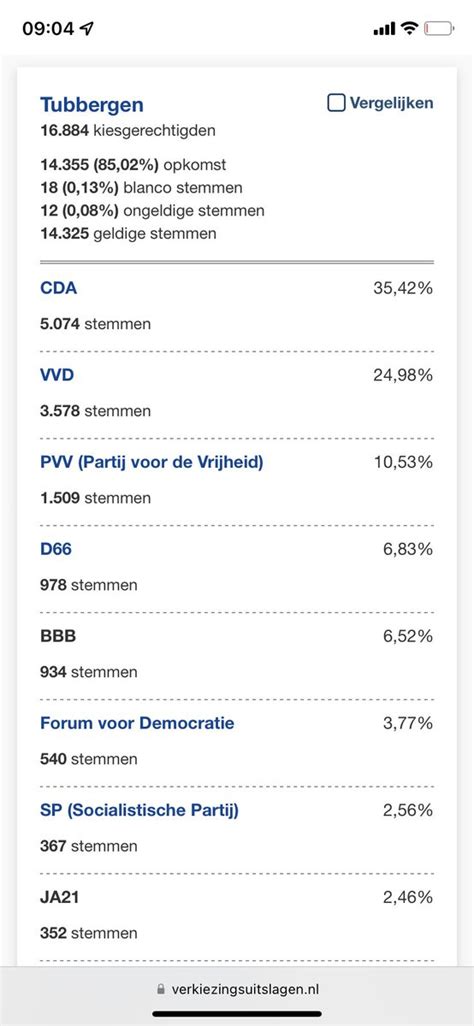Open the VVD party link
The width and height of the screenshot is (474, 1026).
[58, 376]
